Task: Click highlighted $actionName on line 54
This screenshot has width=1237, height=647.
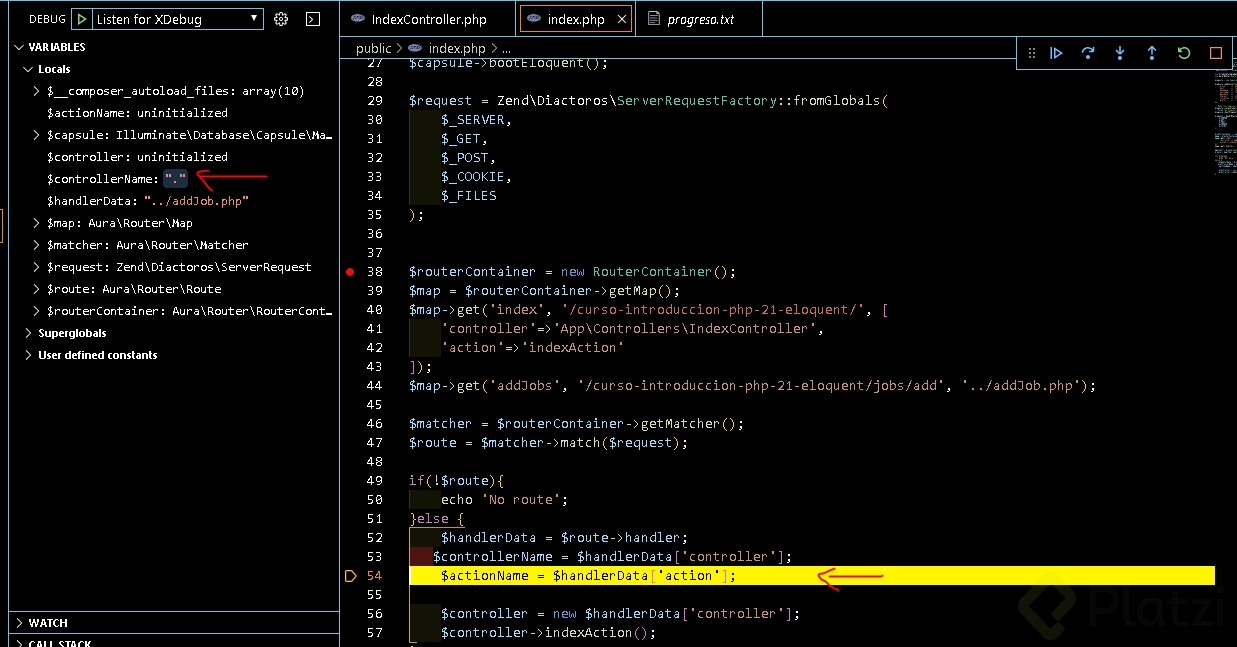Action: (x=485, y=576)
